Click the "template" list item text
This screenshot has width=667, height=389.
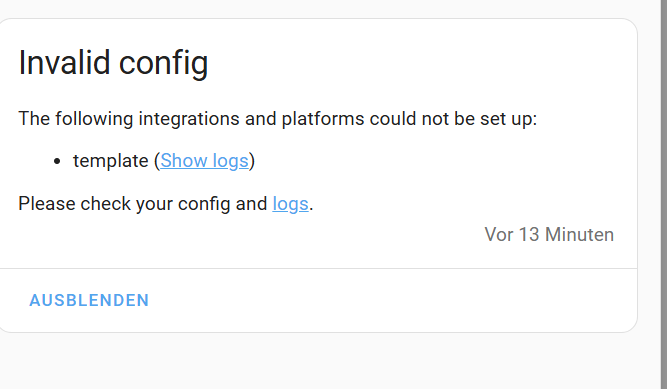[111, 161]
